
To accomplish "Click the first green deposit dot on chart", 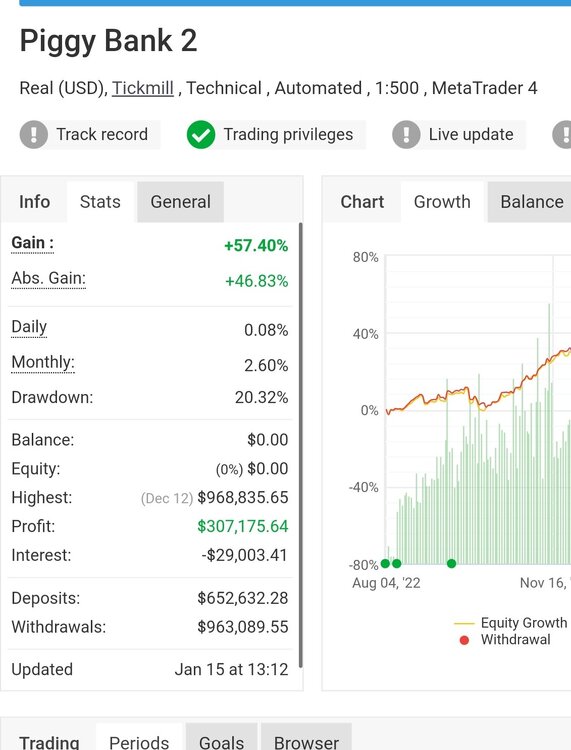I will coord(385,563).
